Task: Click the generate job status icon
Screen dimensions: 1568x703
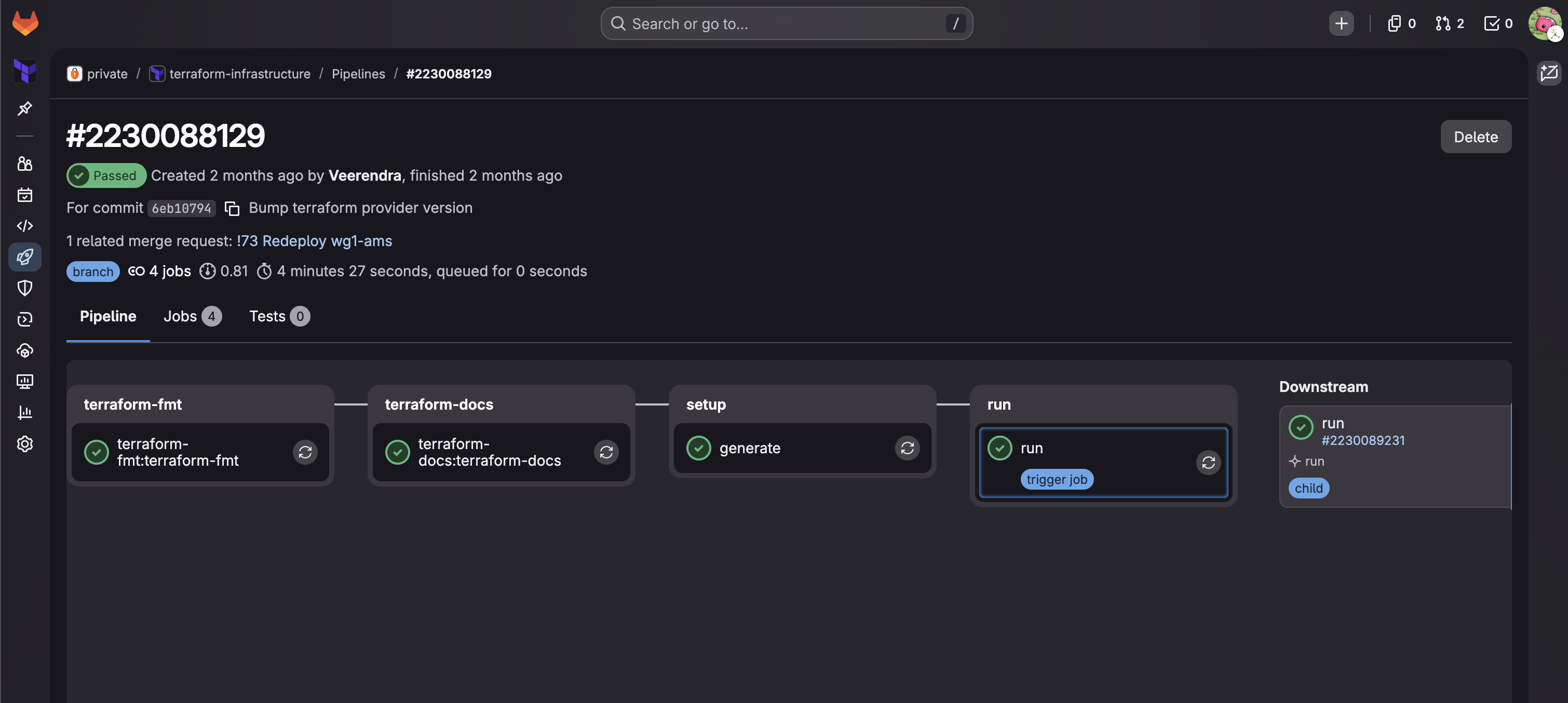Action: coord(699,448)
